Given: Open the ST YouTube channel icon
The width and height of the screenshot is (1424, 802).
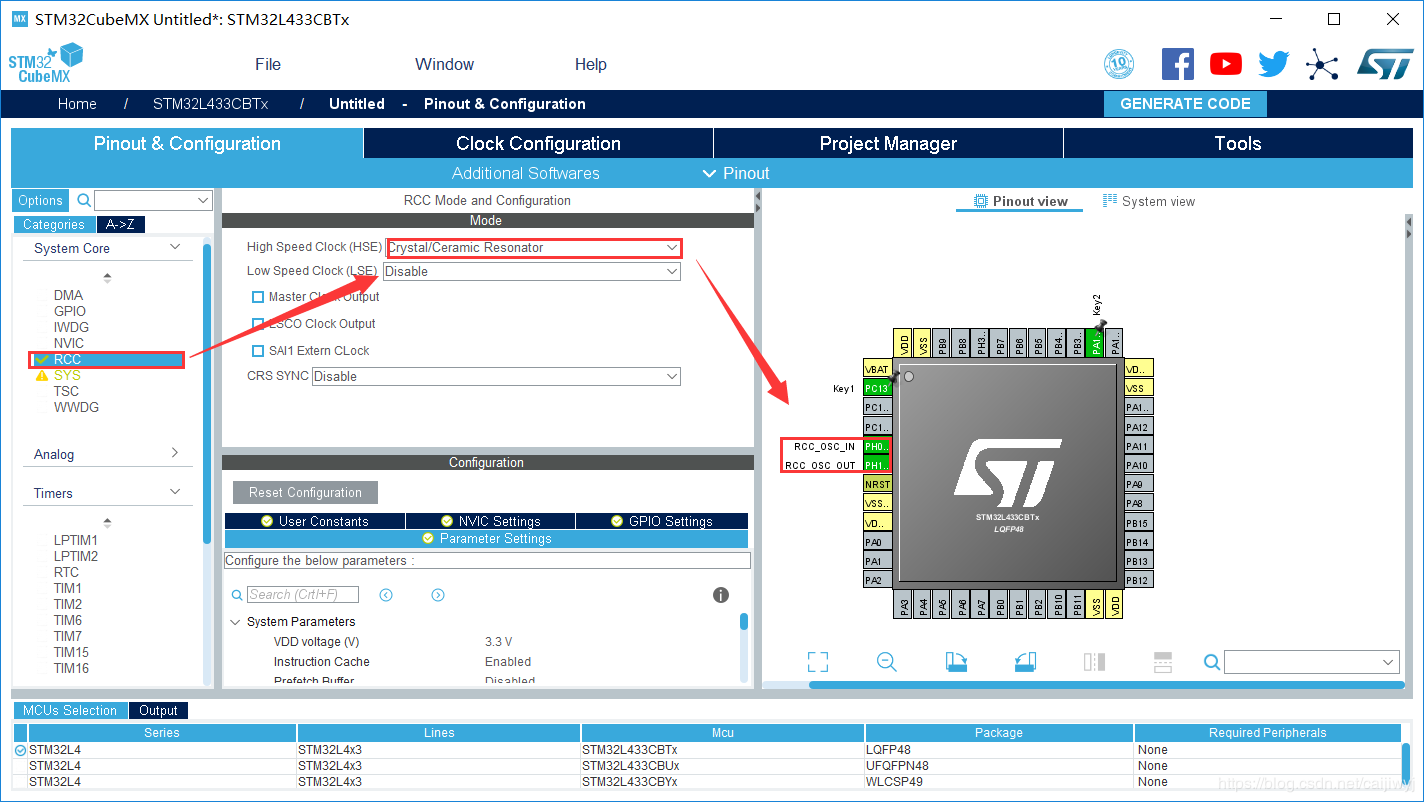Looking at the screenshot, I should 1225,65.
